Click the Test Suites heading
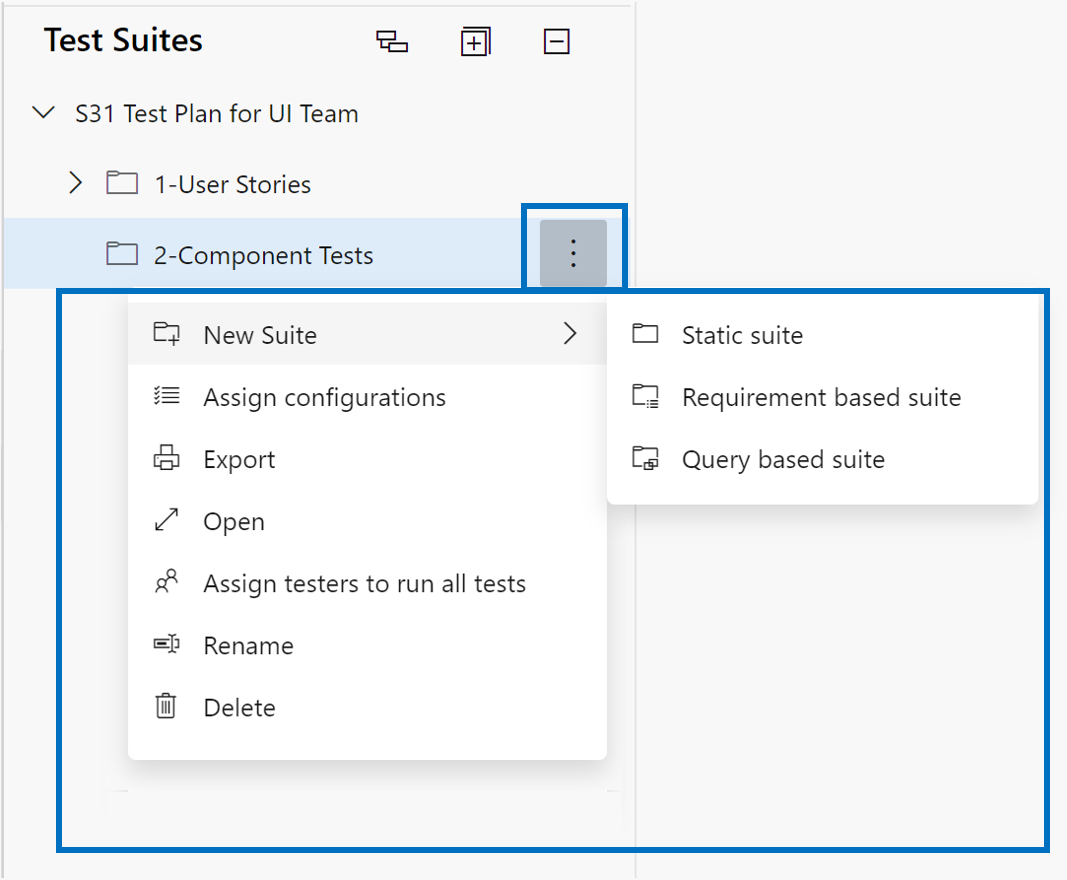This screenshot has height=880, width=1067. click(x=123, y=40)
